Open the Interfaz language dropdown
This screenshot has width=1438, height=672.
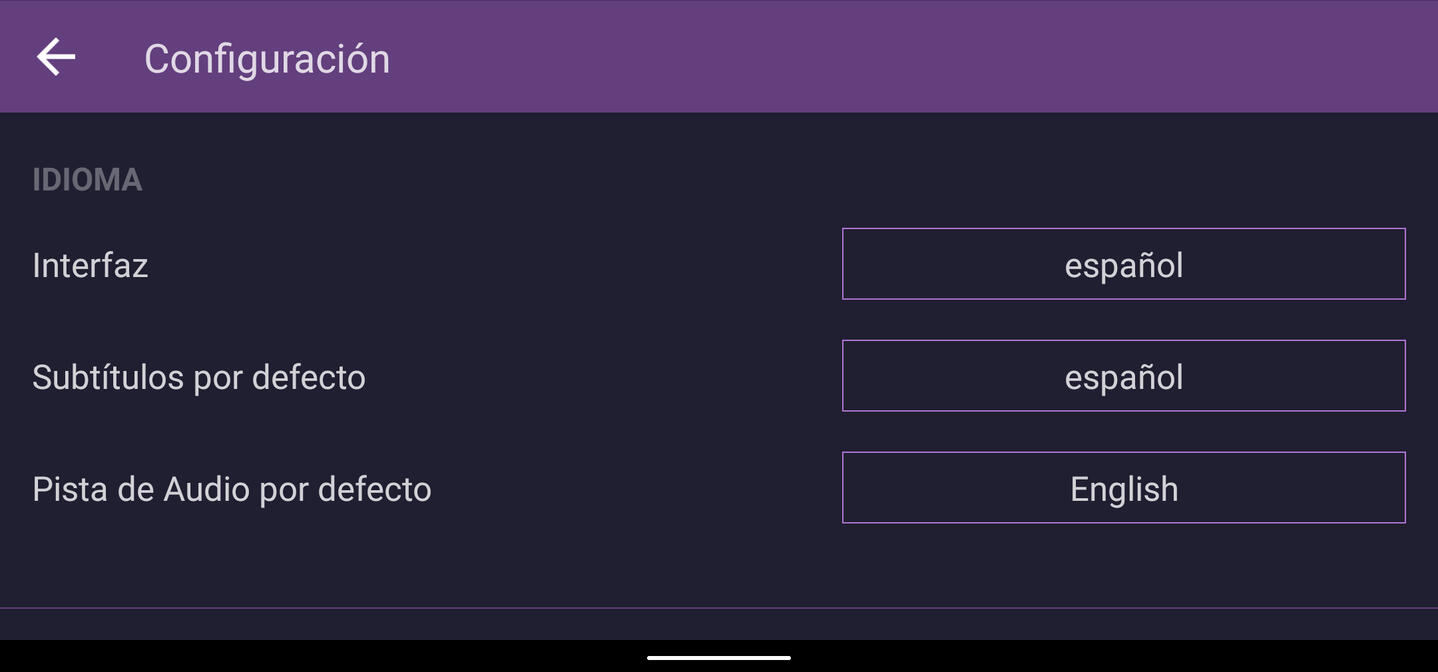click(x=1123, y=264)
